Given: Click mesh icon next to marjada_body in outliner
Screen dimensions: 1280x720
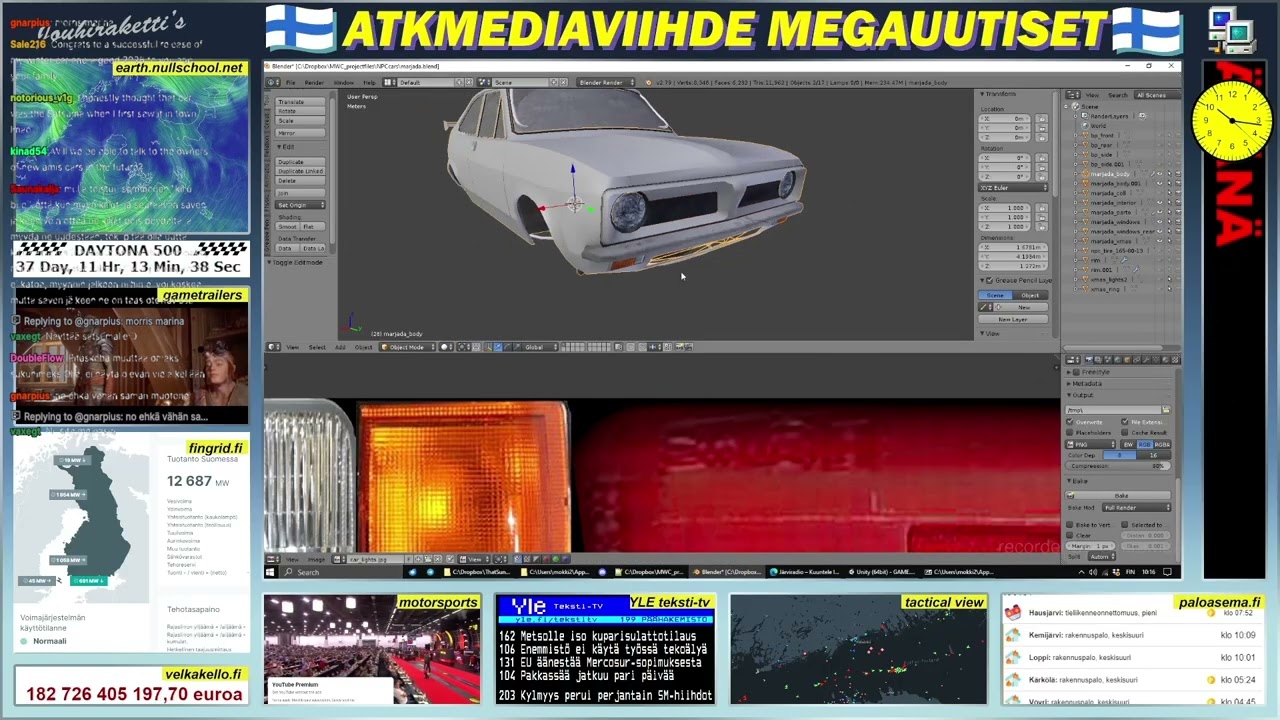Looking at the screenshot, I should (x=1085, y=174).
